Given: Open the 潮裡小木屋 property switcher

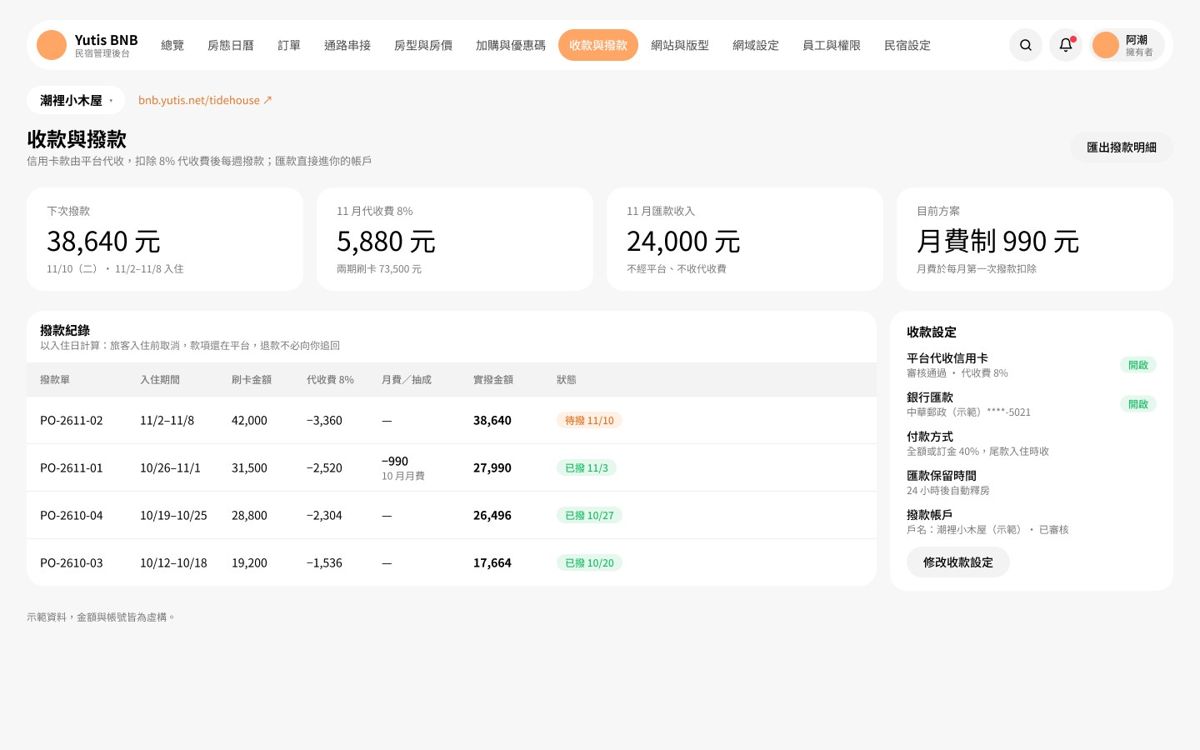Looking at the screenshot, I should click(x=76, y=100).
